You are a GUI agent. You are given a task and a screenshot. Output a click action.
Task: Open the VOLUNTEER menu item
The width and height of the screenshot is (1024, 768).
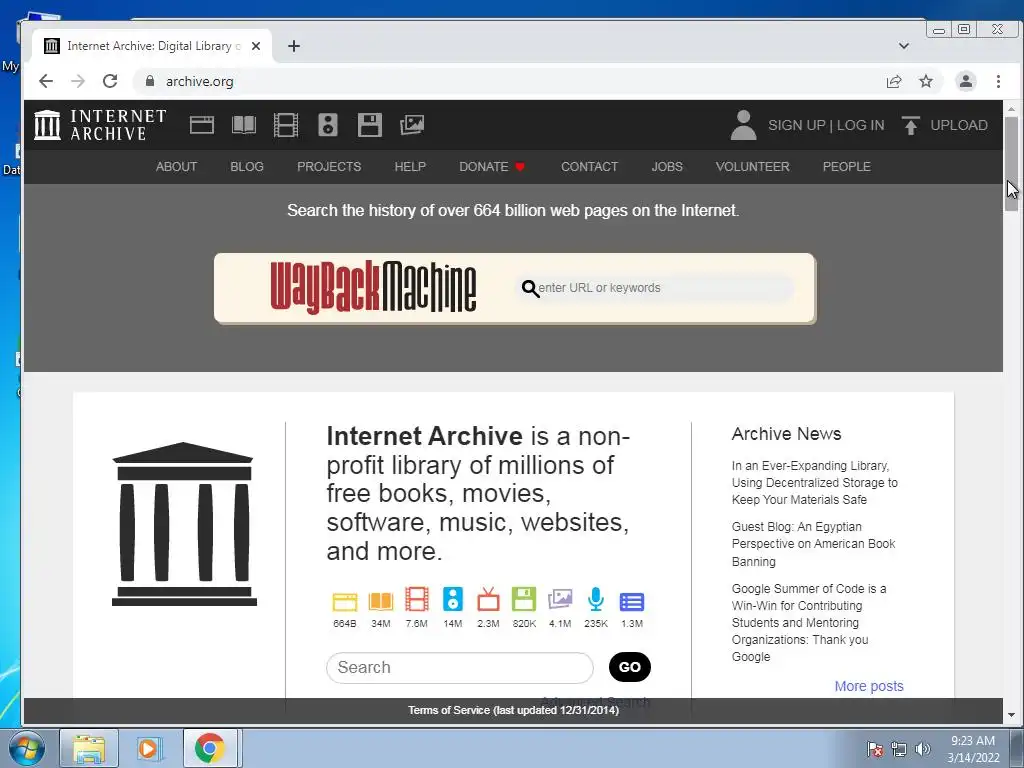click(x=752, y=167)
